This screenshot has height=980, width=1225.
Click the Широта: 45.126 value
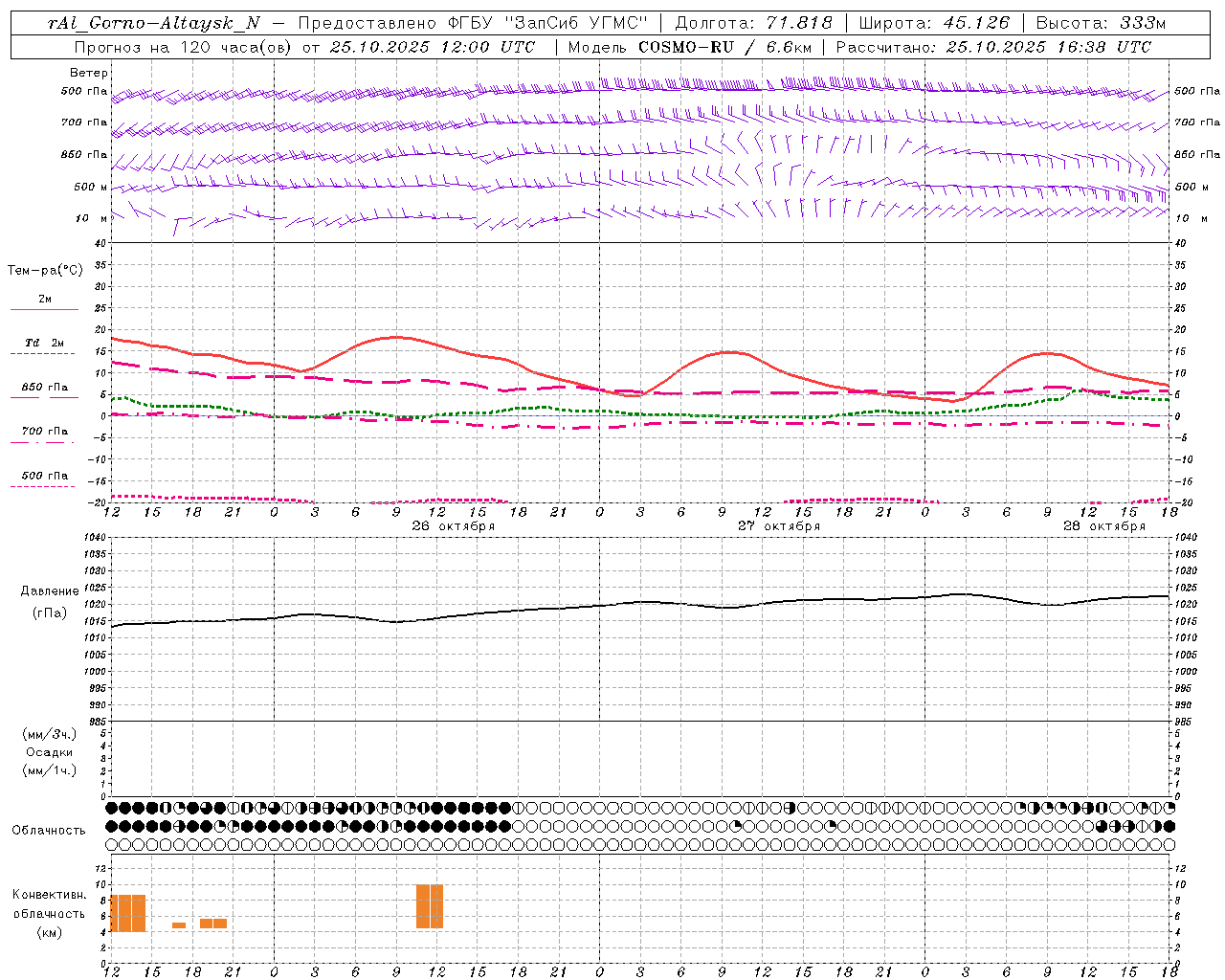tap(934, 24)
